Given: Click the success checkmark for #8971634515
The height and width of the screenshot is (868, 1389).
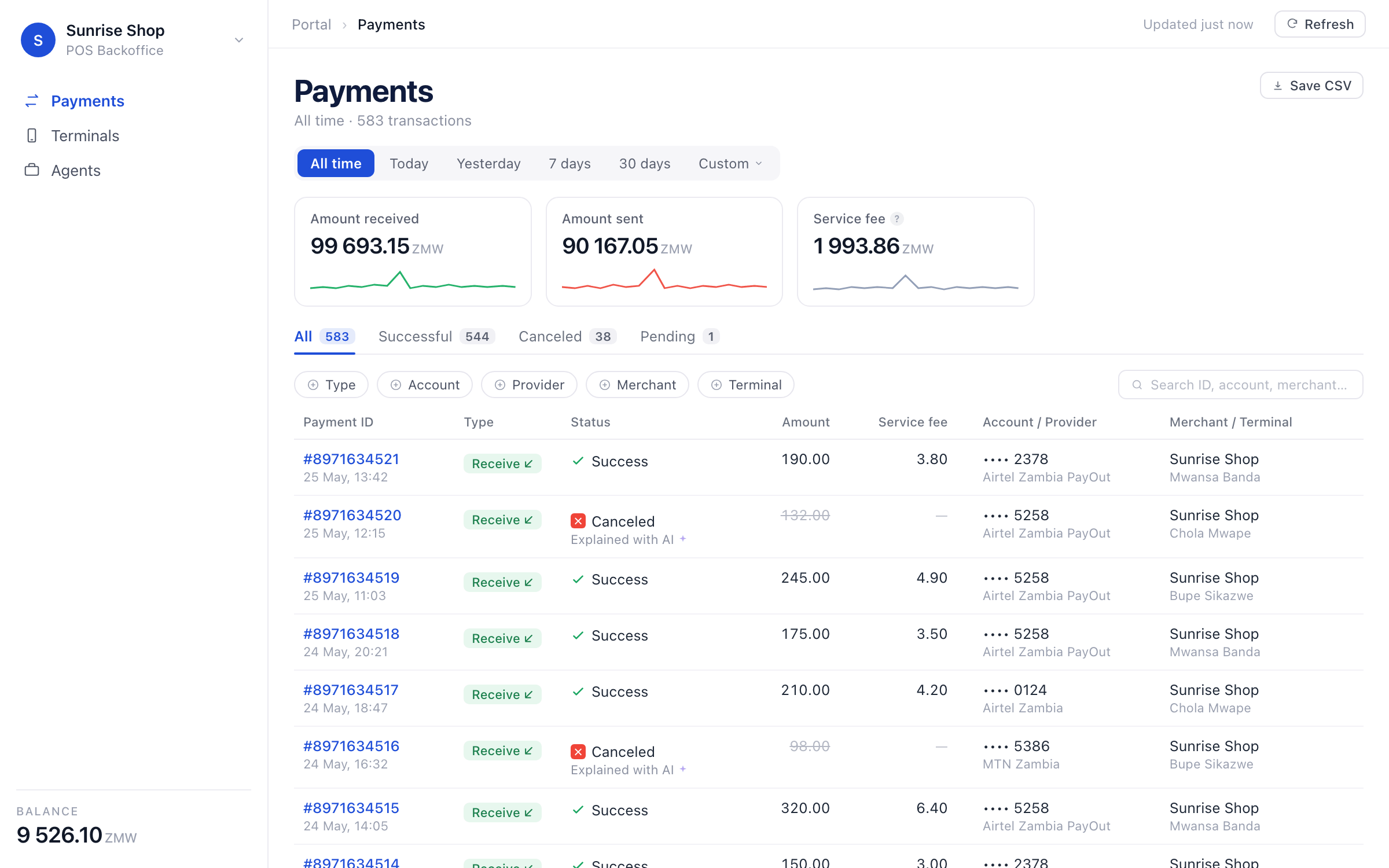Looking at the screenshot, I should coord(578,810).
